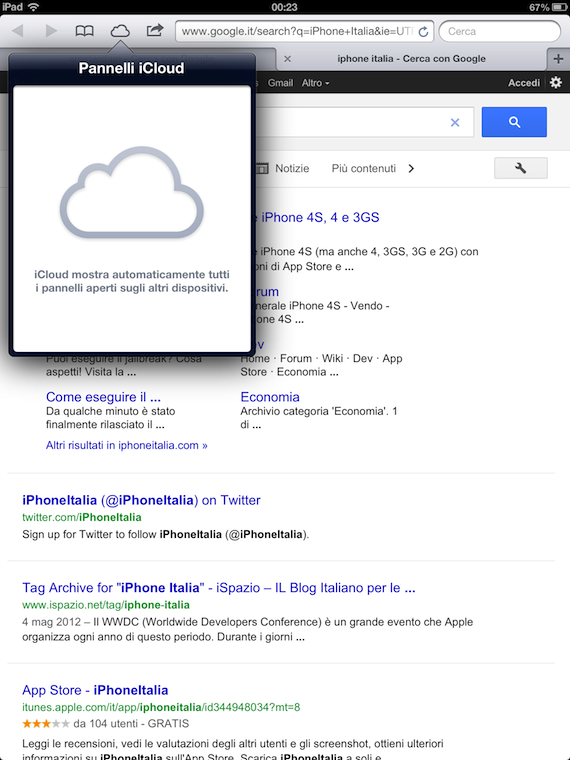
Task: Open the search tools wrench button
Action: click(x=521, y=168)
